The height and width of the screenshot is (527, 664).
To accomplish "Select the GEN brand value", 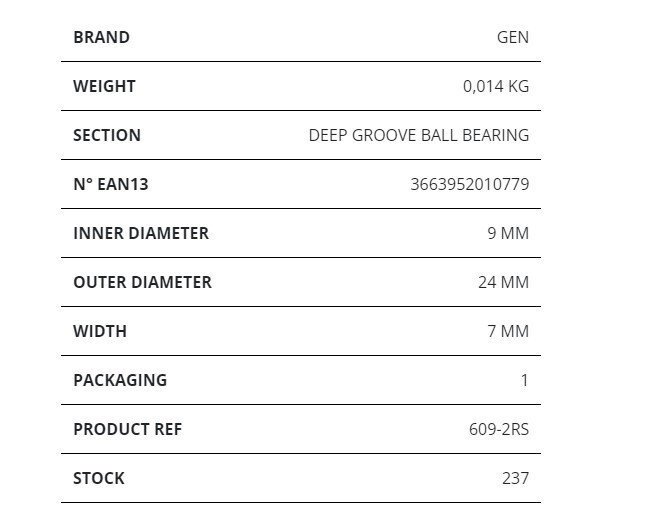I will [x=513, y=37].
